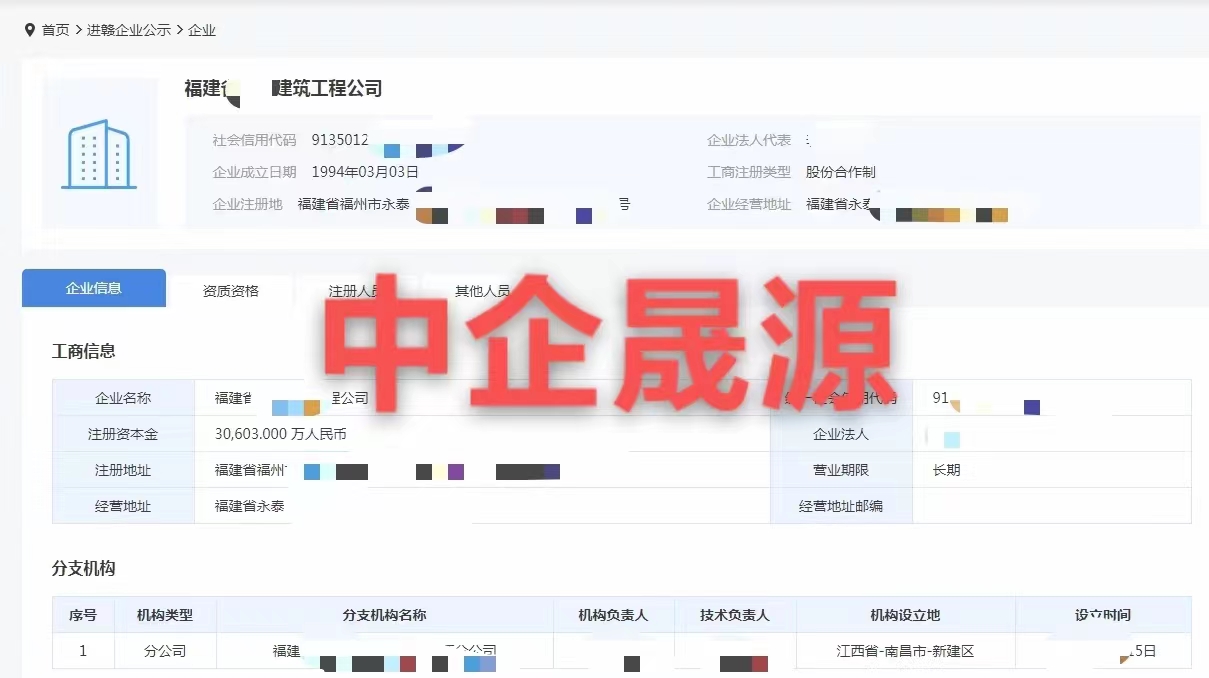Click the 企业法人 label cell
Image resolution: width=1209 pixels, height=678 pixels.
point(841,434)
